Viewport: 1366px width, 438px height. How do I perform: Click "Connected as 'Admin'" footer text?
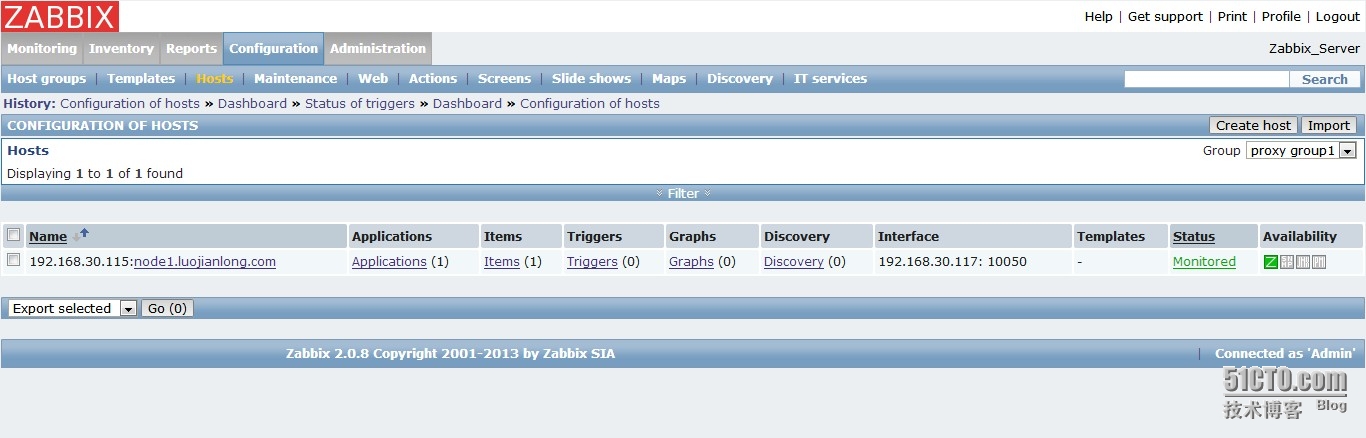point(1285,353)
